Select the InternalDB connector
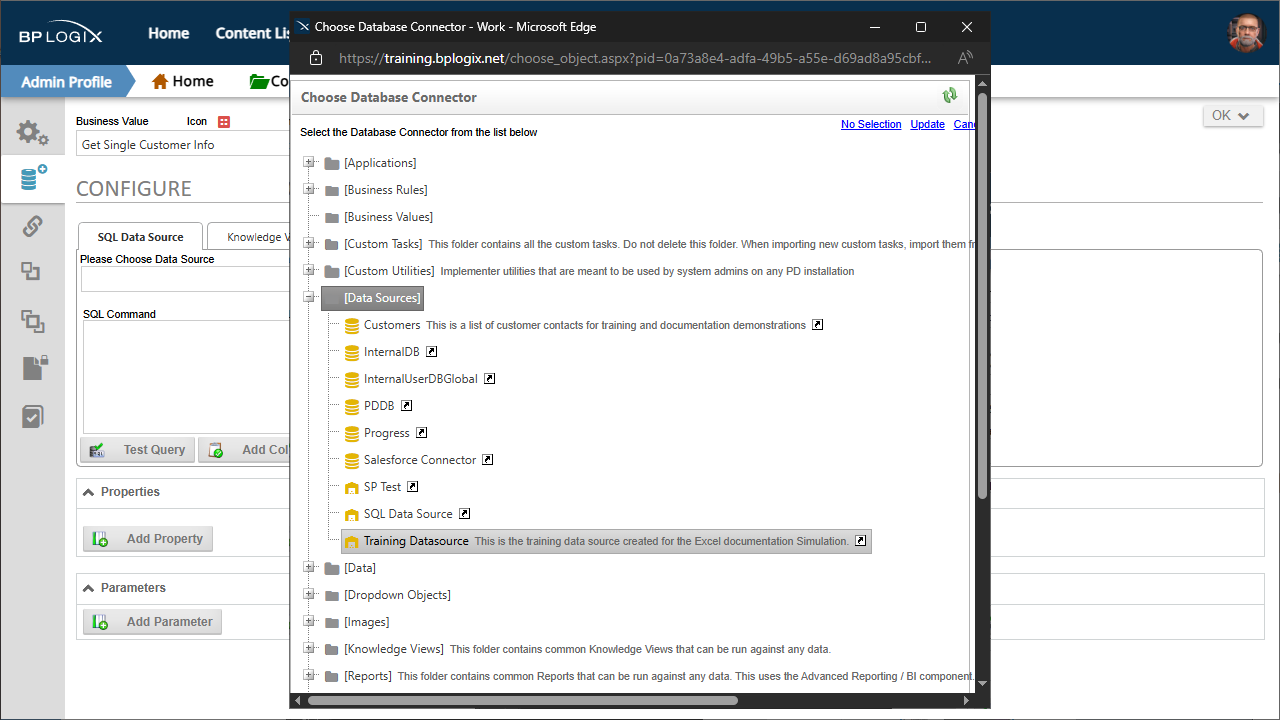Viewport: 1280px width, 720px height. pos(392,352)
